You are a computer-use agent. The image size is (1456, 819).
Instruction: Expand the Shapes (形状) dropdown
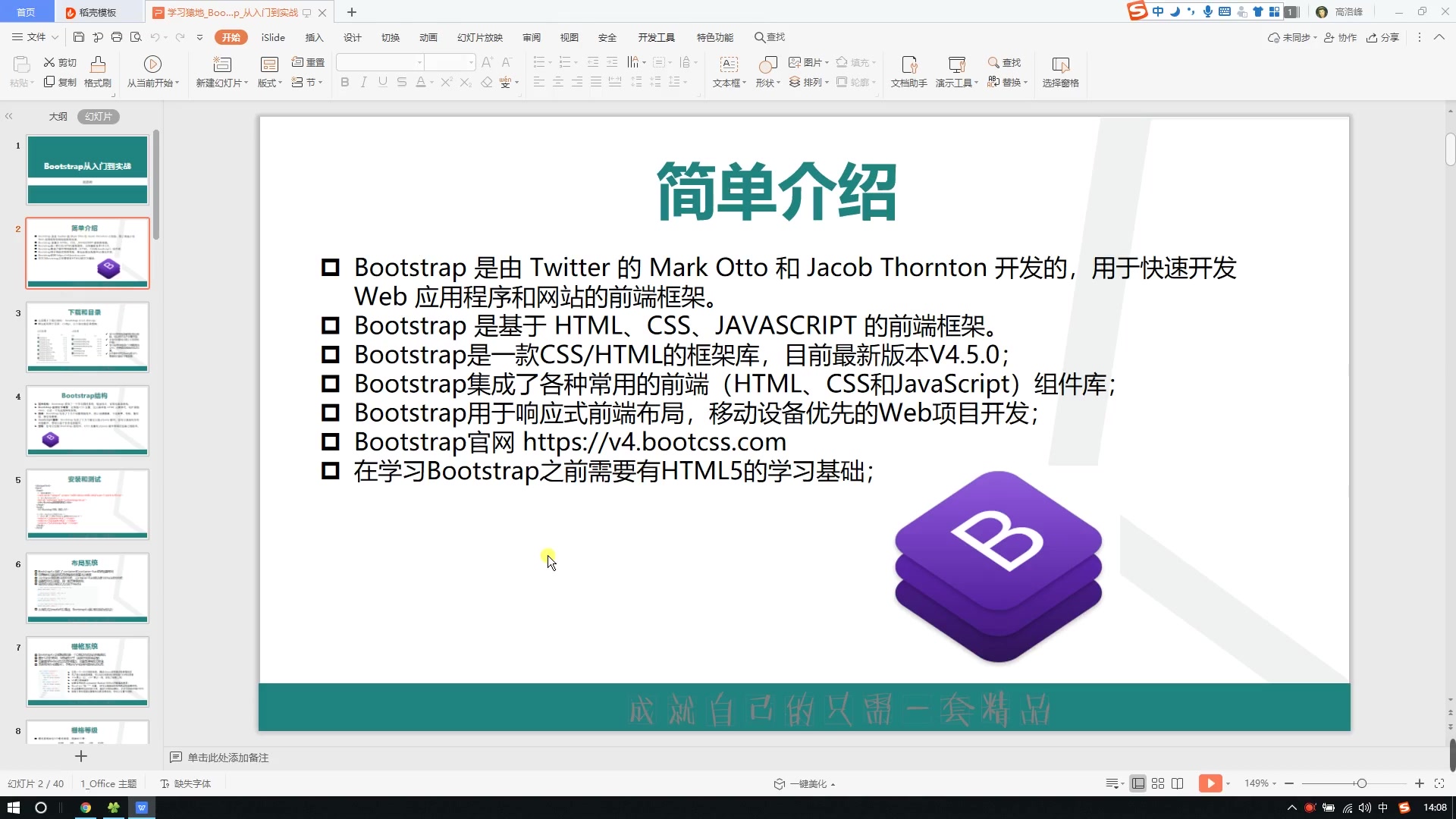click(x=768, y=83)
